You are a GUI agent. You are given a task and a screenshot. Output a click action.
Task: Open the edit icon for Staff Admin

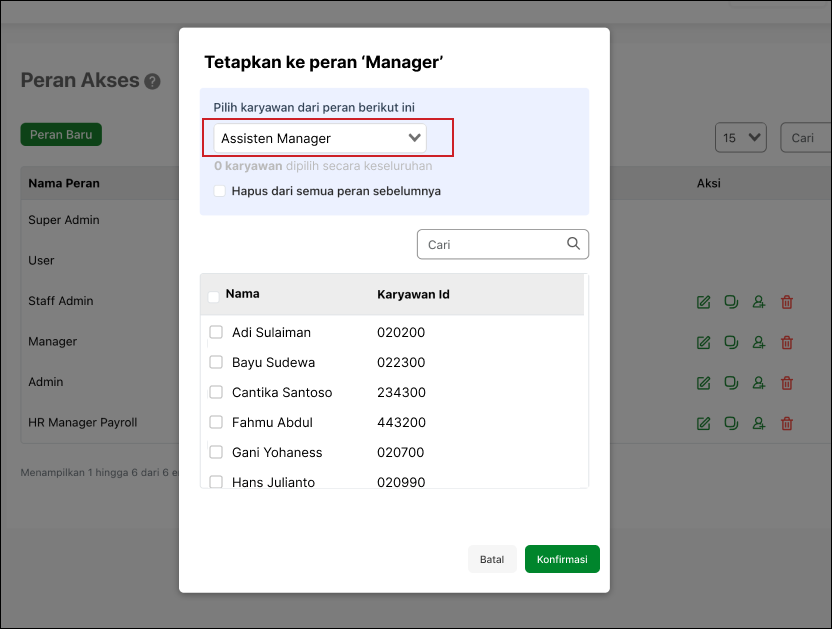coord(703,301)
